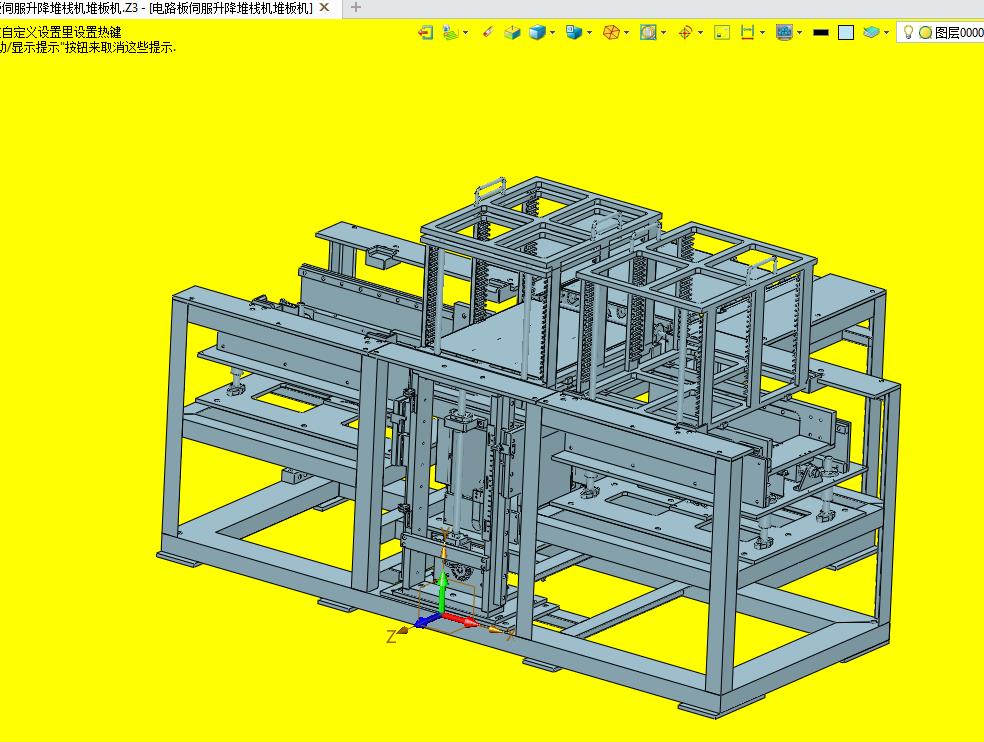Screen dimensions: 984x742
Task: Select the blue shaded cube display icon
Action: [537, 33]
